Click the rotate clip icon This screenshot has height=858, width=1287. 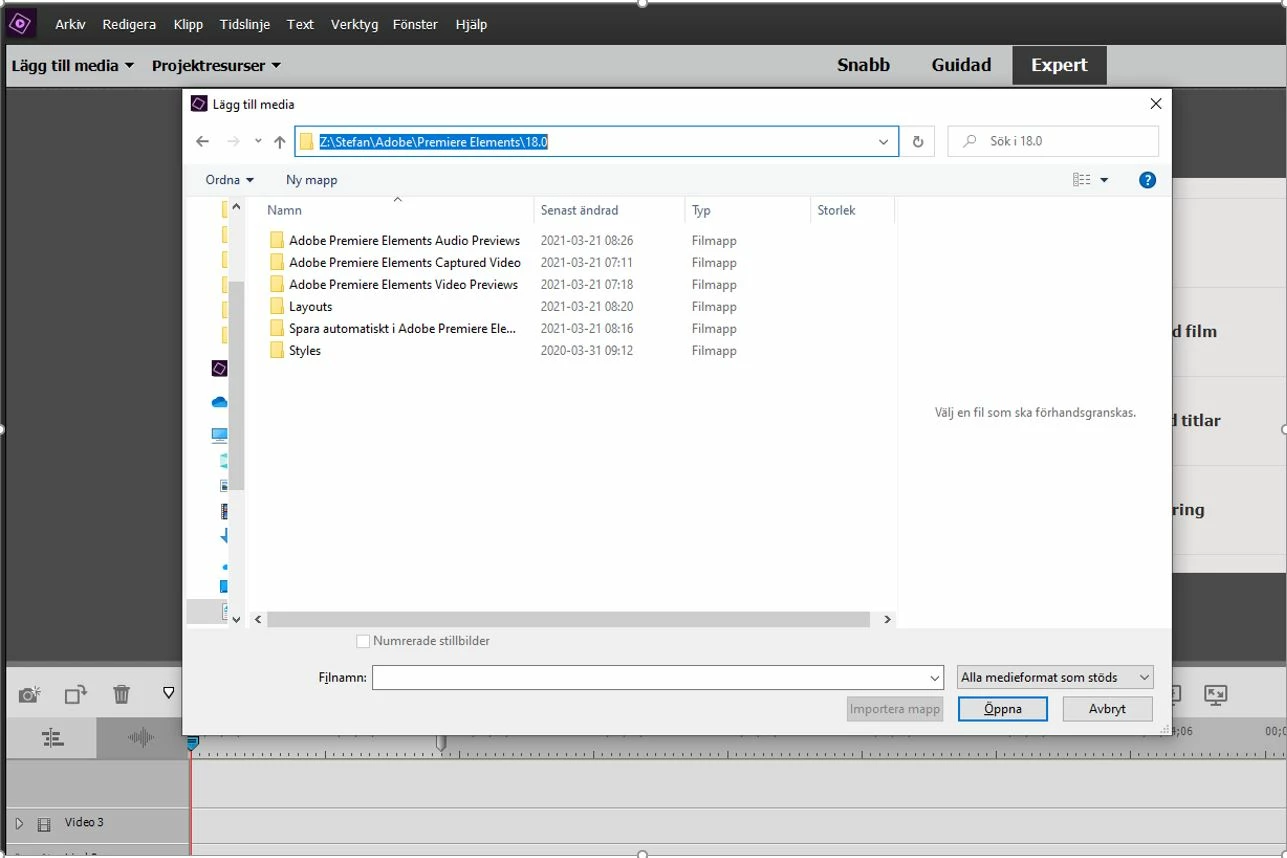point(76,694)
